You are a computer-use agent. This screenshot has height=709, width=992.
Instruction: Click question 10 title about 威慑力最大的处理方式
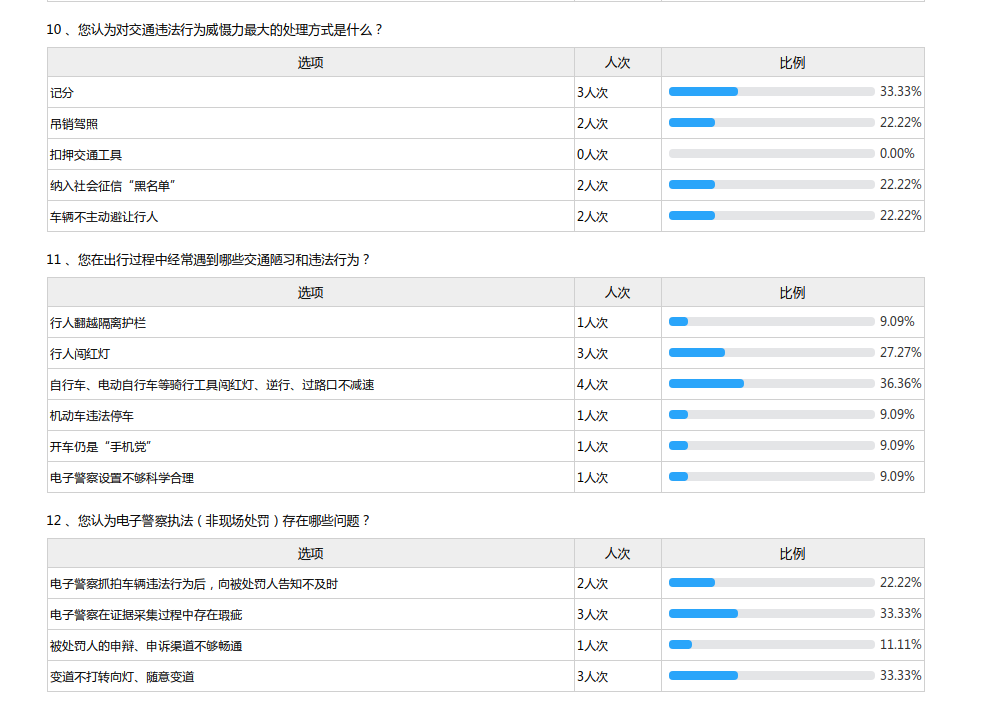215,30
